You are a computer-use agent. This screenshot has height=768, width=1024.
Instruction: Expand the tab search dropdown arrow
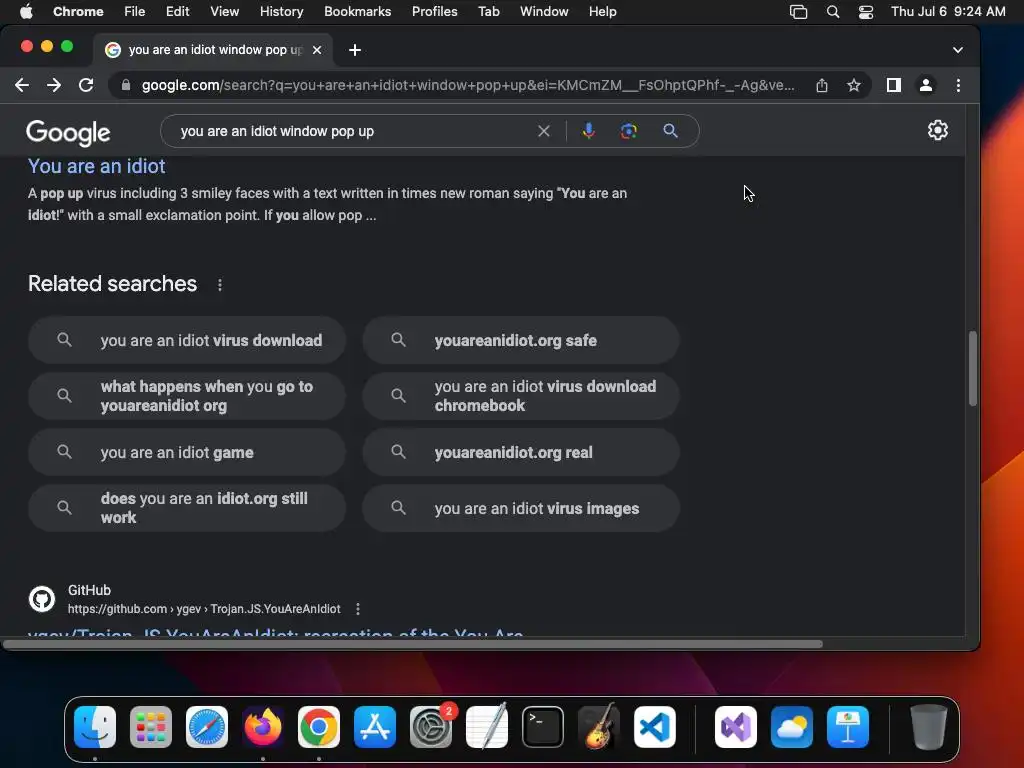pos(957,50)
